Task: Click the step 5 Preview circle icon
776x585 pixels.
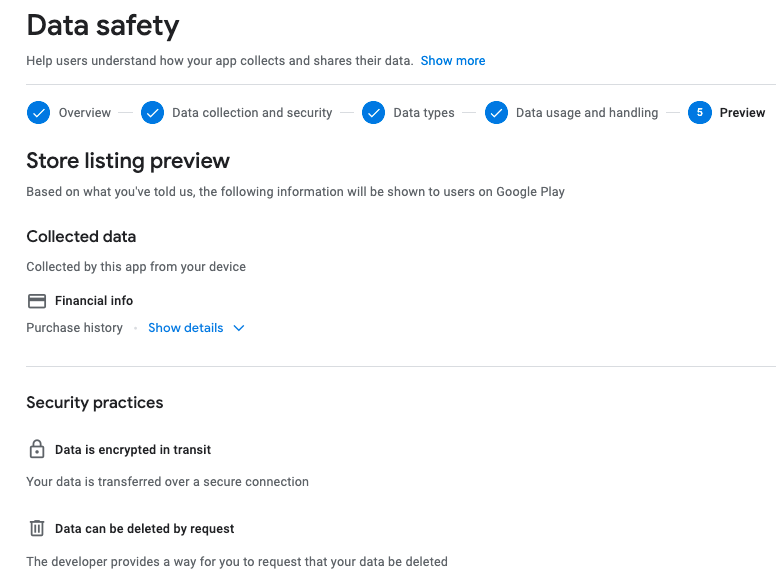Action: (x=700, y=113)
